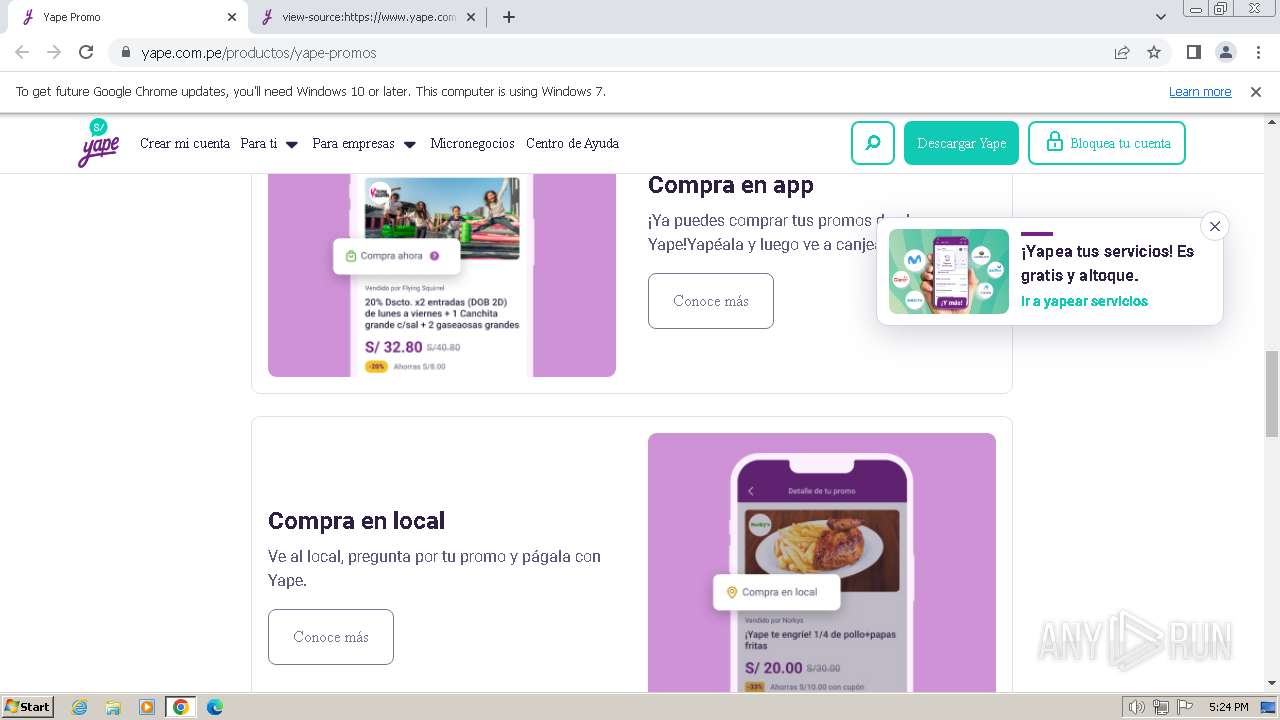
Task: Click the Bloquea tu cuenta button
Action: click(x=1107, y=143)
